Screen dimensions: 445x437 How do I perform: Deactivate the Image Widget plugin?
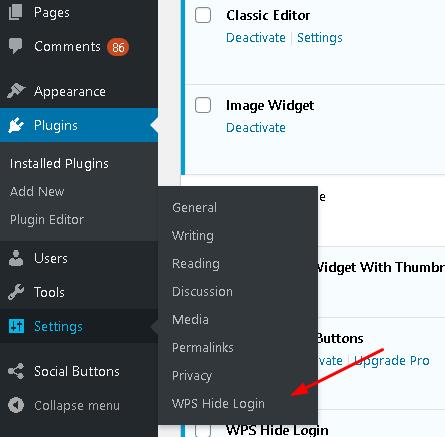coord(256,128)
